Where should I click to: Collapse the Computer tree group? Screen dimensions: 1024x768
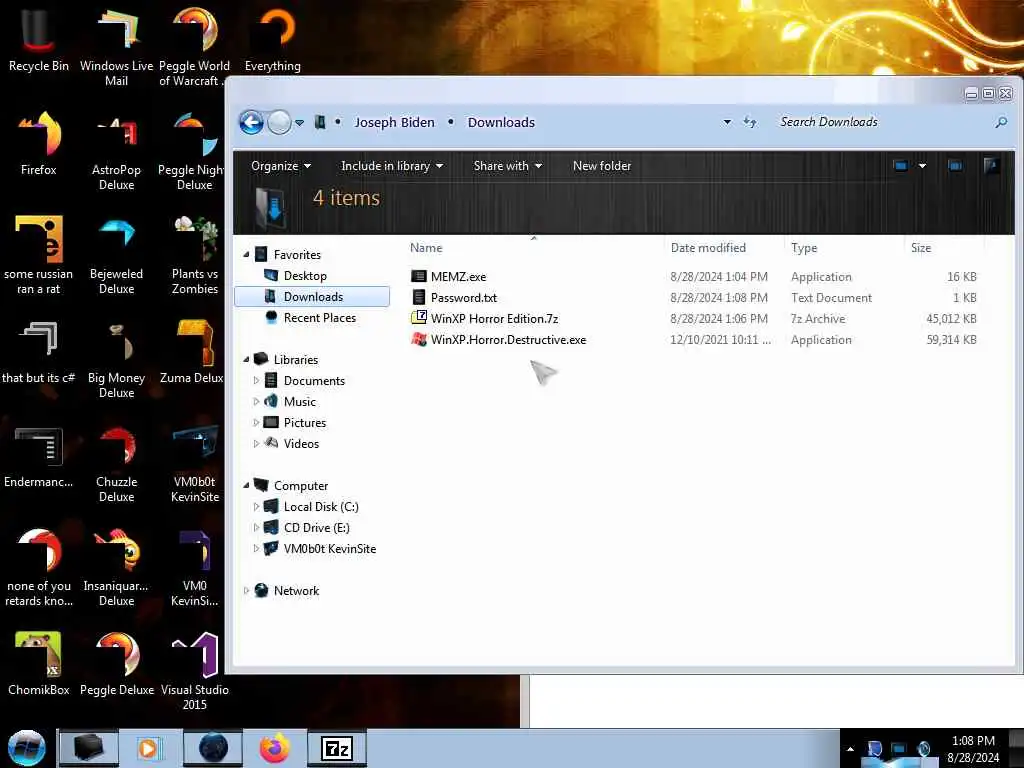click(246, 486)
